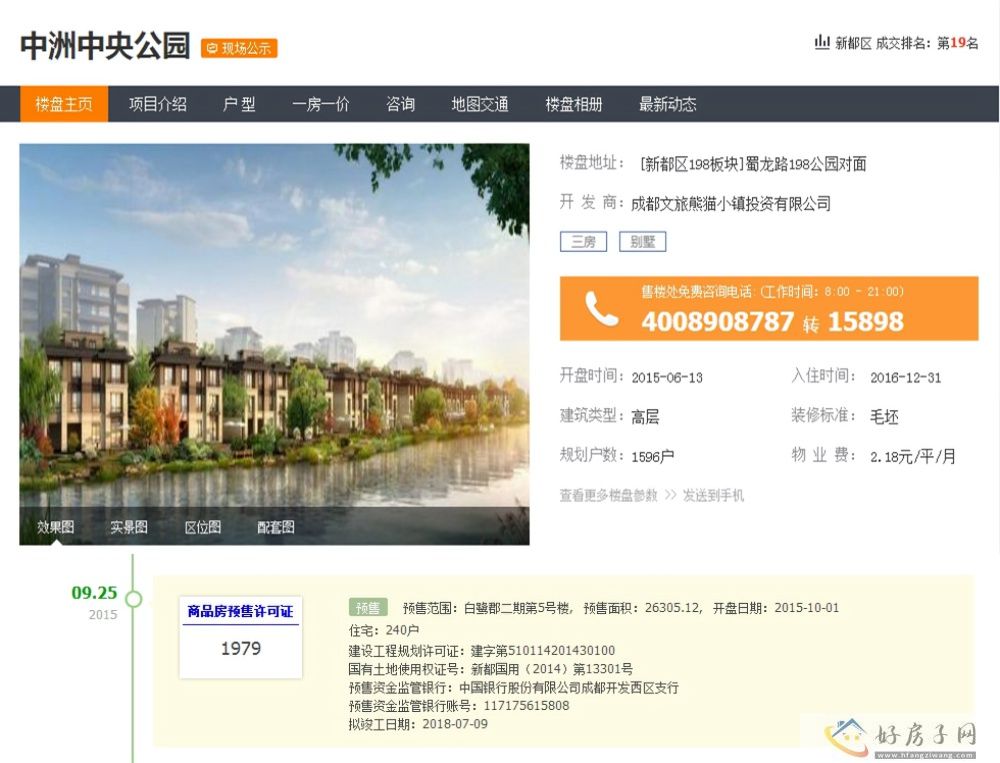Open 地图交通 page

pos(479,104)
